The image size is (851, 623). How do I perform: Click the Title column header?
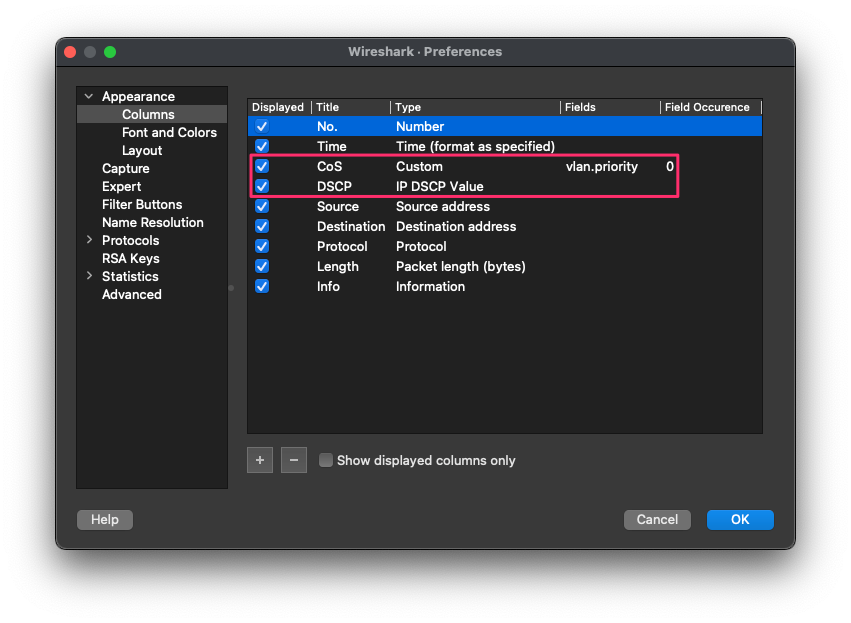coord(351,107)
